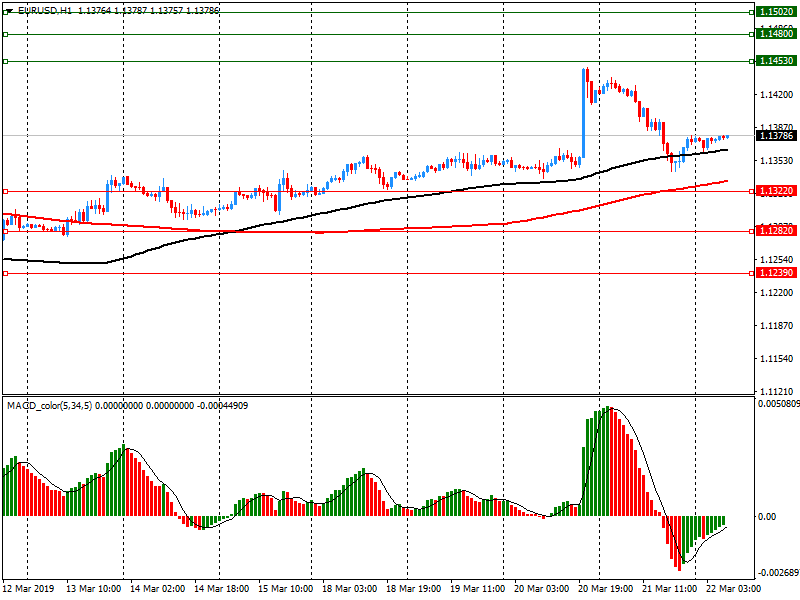The width and height of the screenshot is (800, 600).
Task: Select the red 1.12820 support level label
Action: point(776,231)
